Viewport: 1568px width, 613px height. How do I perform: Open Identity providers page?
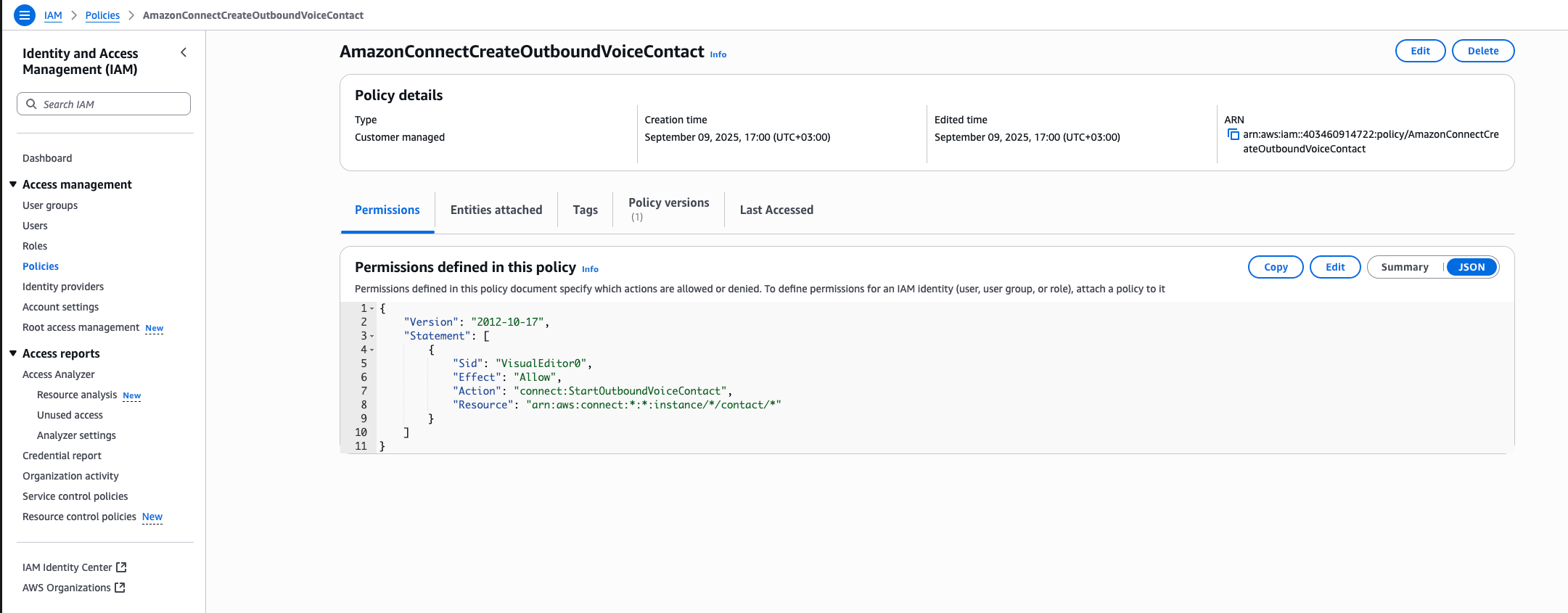click(63, 287)
